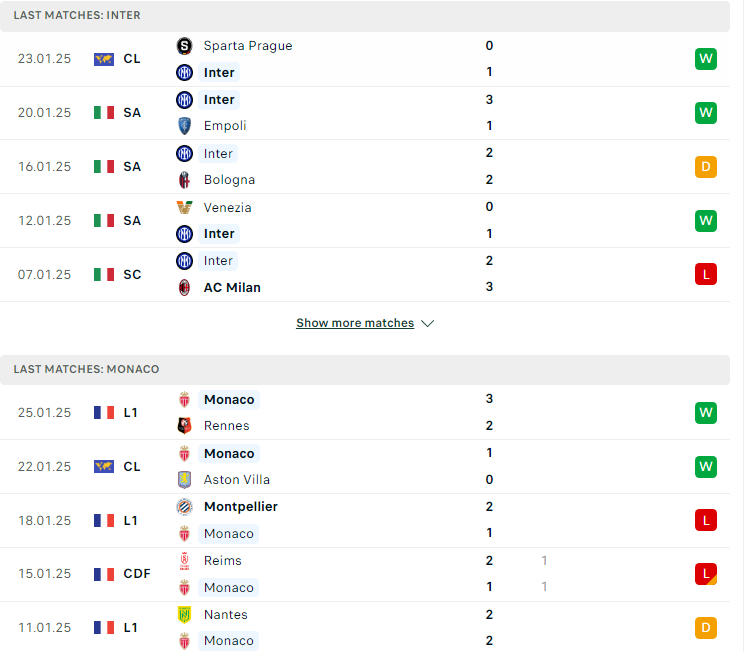Open Show more matches link
The width and height of the screenshot is (744, 652).
tap(355, 323)
